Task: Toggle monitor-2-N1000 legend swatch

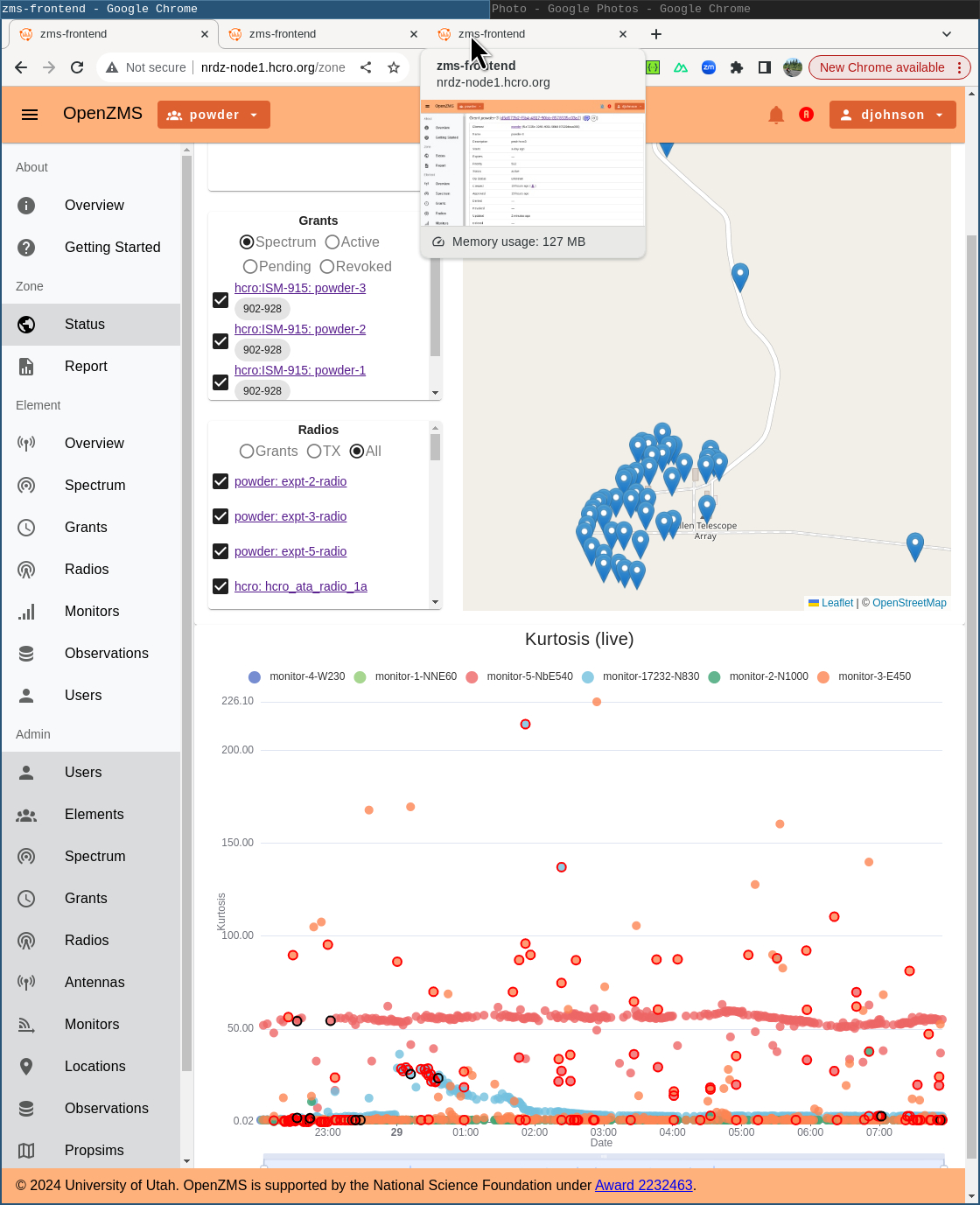Action: [714, 677]
